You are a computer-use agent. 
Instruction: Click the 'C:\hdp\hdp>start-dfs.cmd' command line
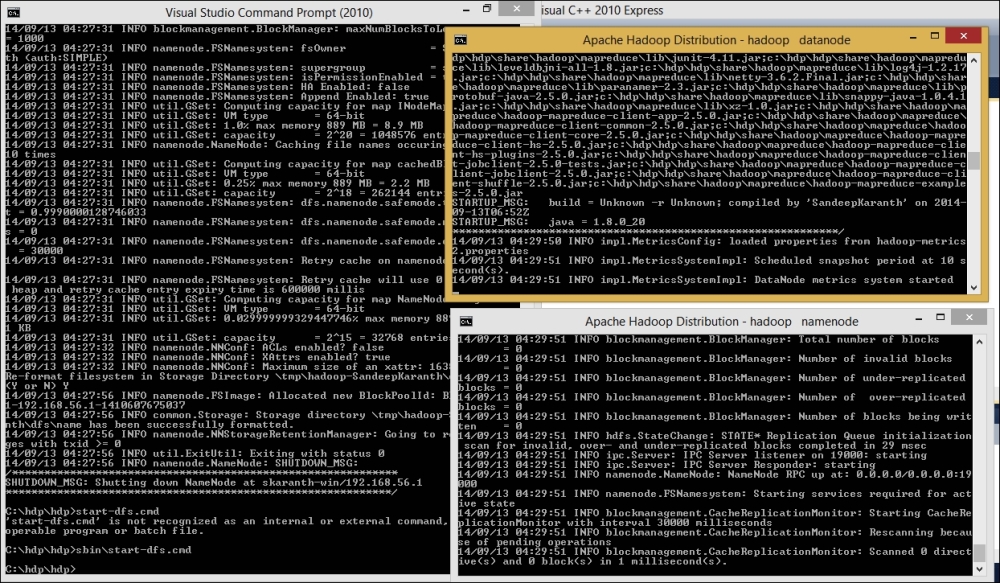tap(82, 512)
